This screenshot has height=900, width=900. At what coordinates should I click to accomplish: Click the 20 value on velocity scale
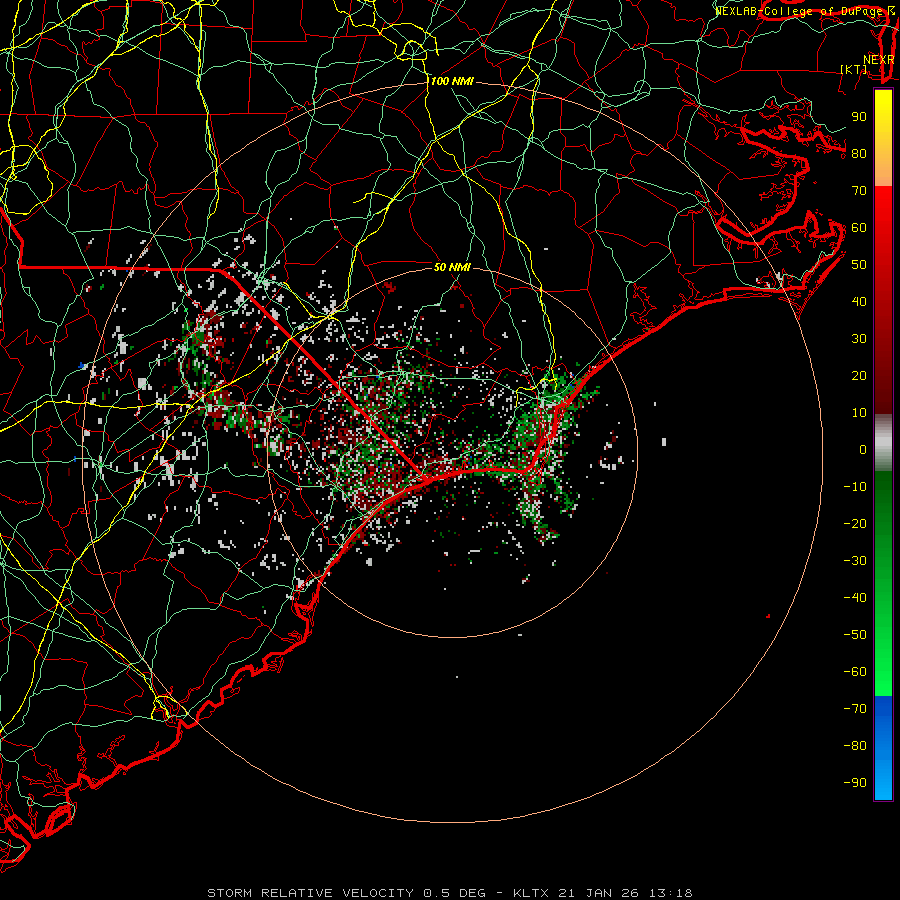pos(859,376)
